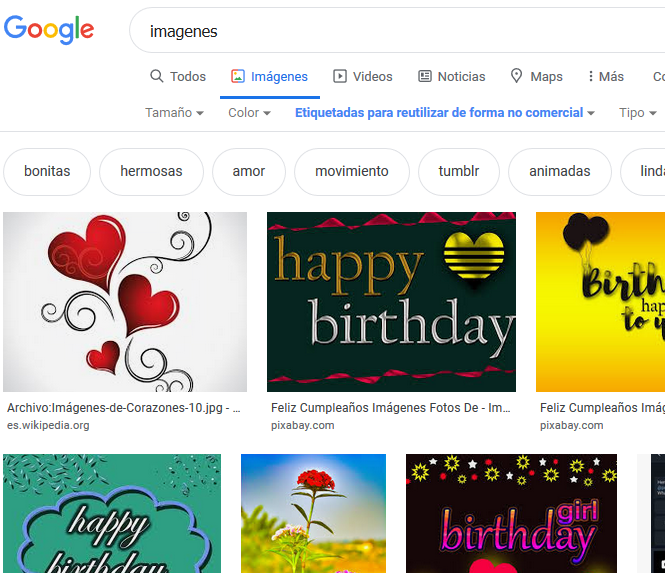Select the tumblr suggestion chip
This screenshot has height=573, width=665.
coord(459,171)
